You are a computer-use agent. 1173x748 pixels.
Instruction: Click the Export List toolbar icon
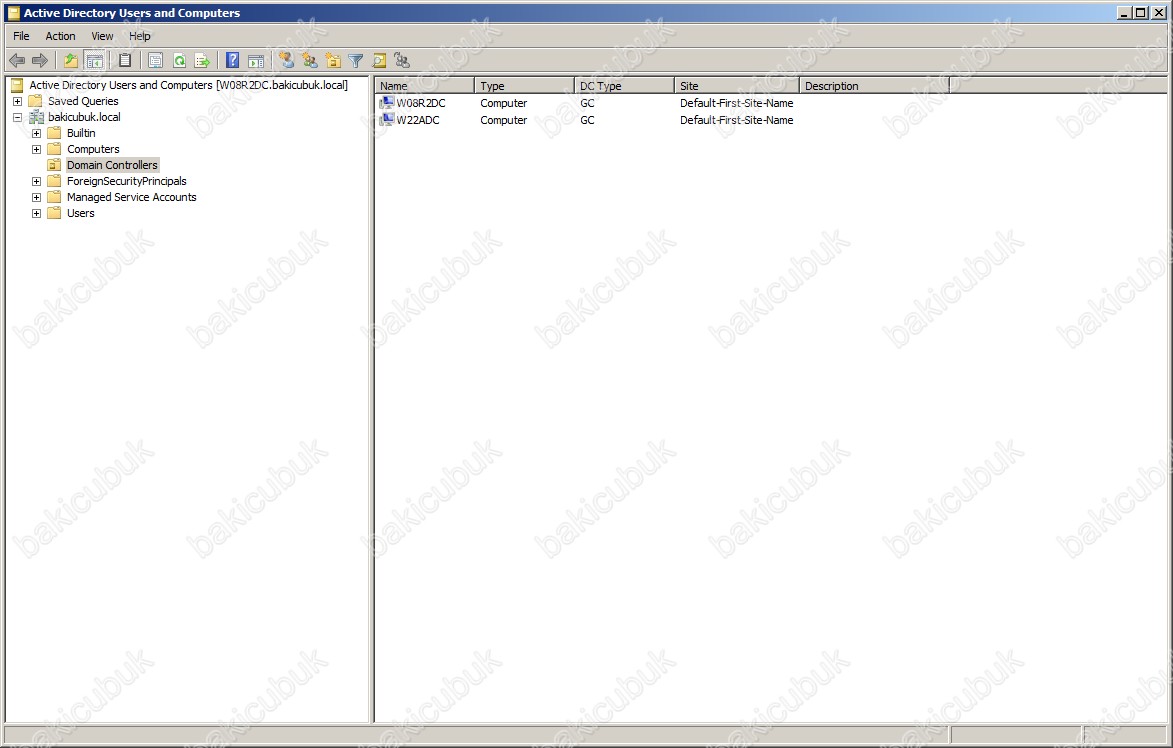(202, 61)
